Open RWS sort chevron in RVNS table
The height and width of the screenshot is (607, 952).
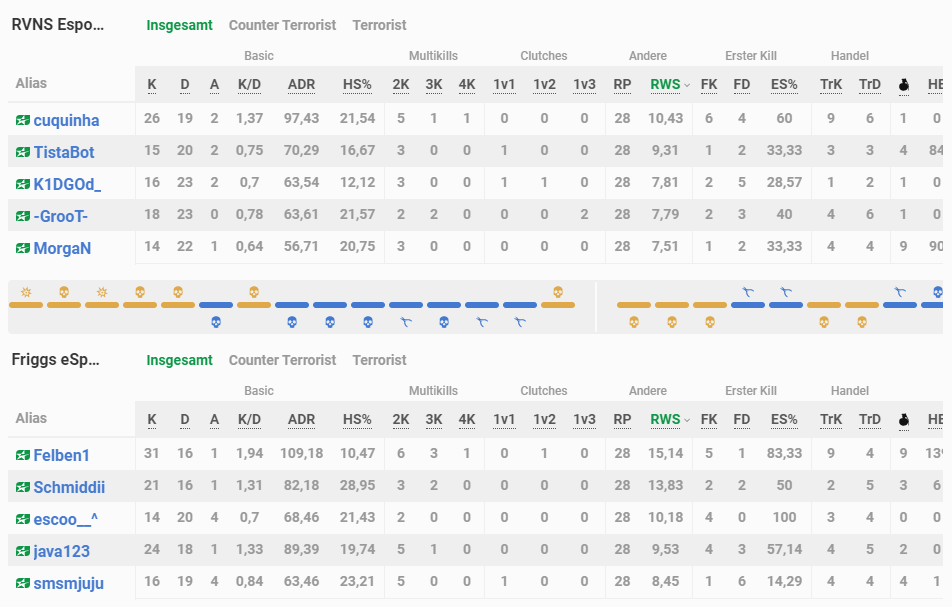[x=687, y=86]
